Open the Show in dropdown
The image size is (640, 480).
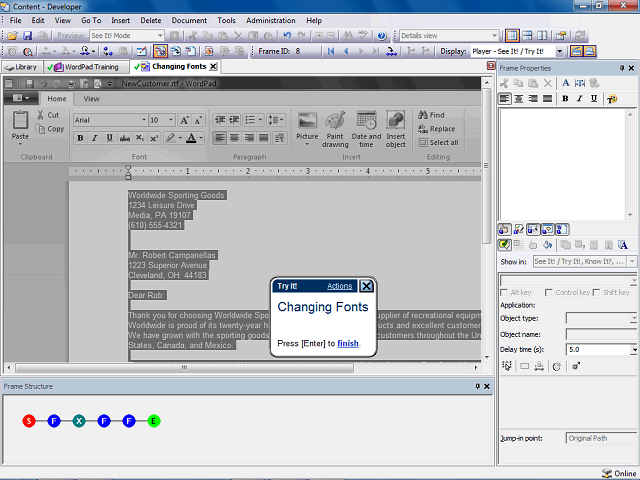633,262
